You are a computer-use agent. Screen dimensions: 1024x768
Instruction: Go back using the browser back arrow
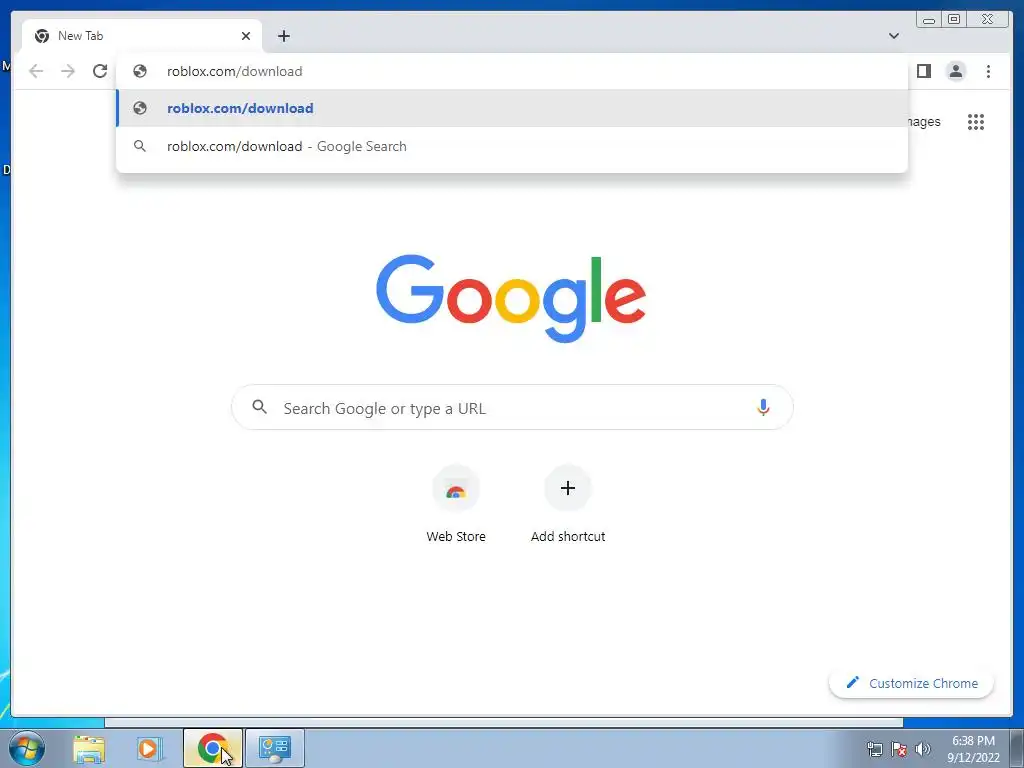point(36,71)
